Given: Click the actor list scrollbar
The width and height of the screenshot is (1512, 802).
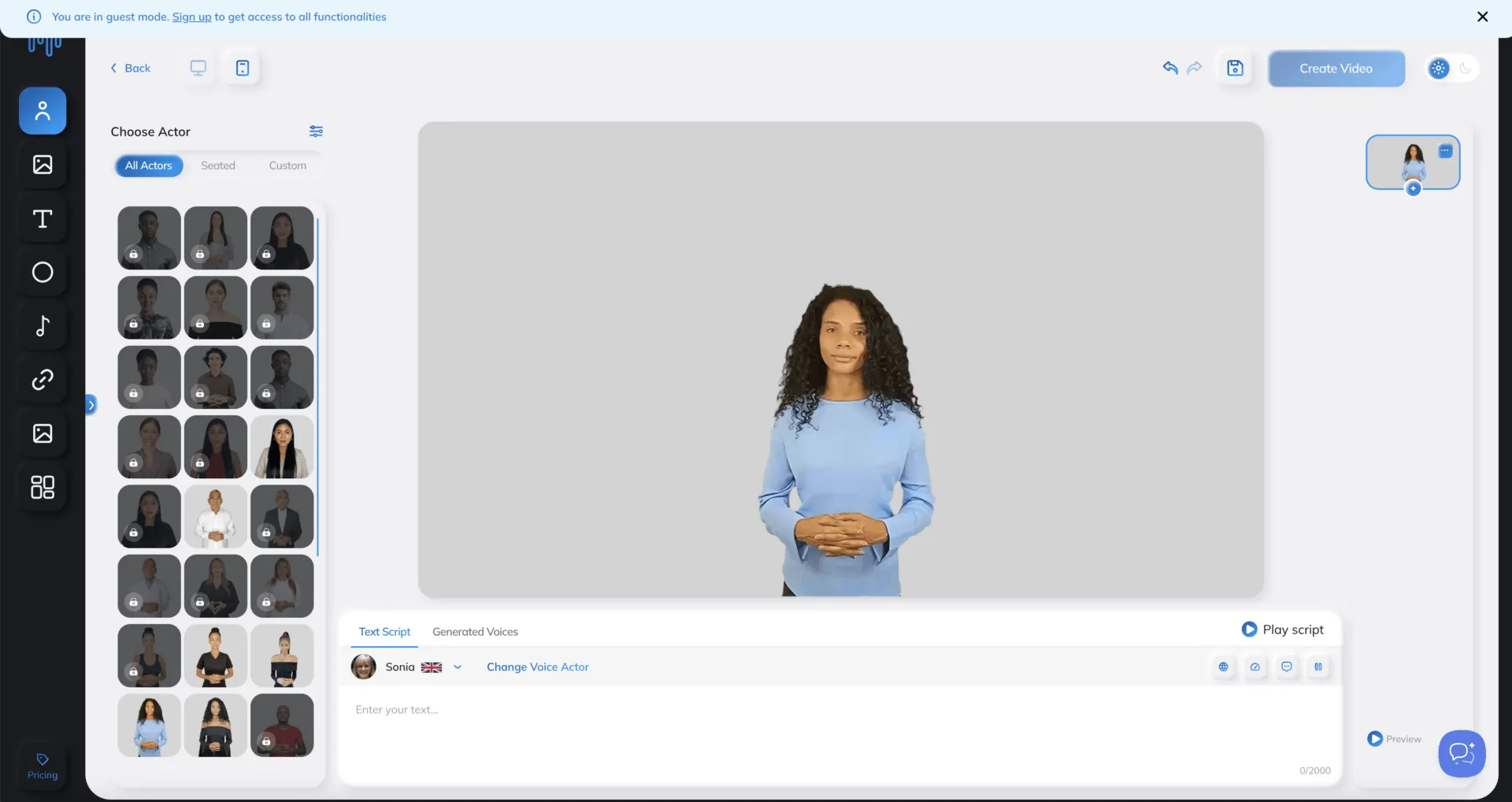Looking at the screenshot, I should tap(317, 387).
